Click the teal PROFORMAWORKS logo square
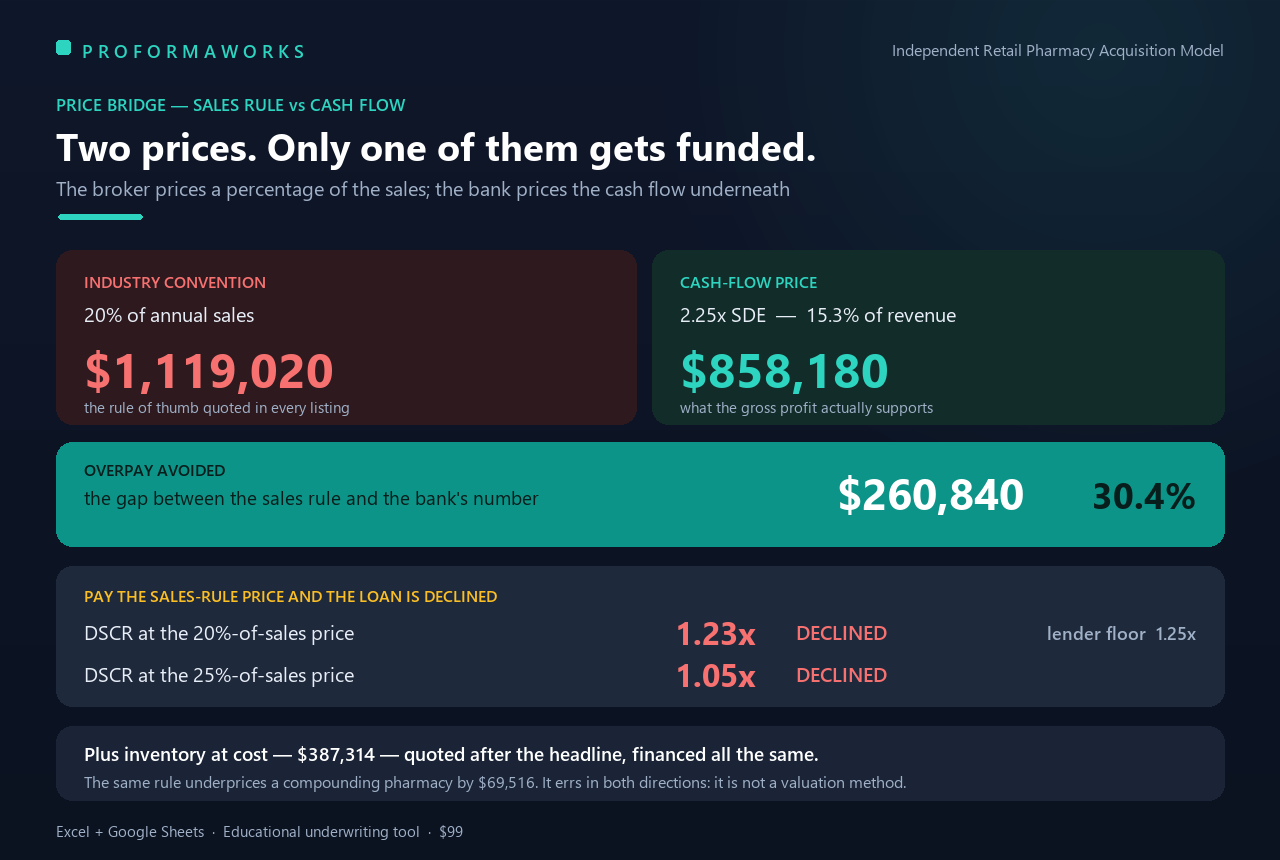This screenshot has width=1280, height=860. coord(63,47)
